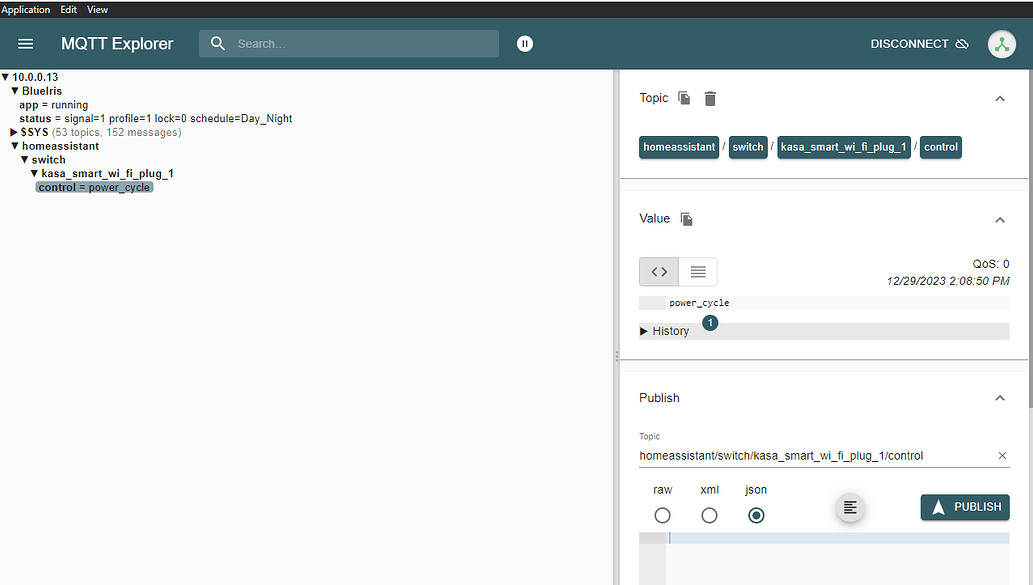Format the JSON payload
Viewport: 1033px width, 585px height.
[x=850, y=507]
